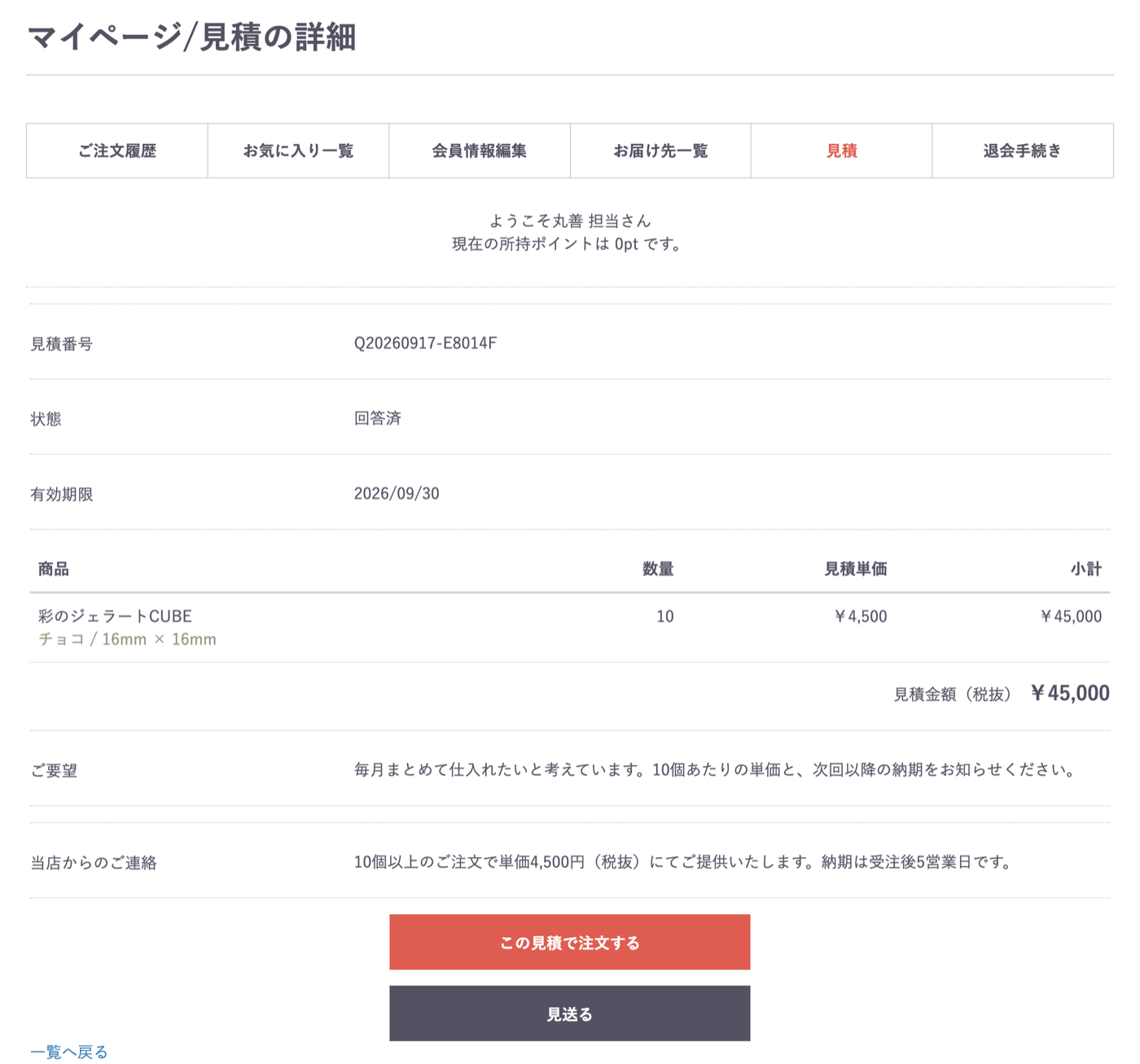Follow the 一覧へ戻る link
Viewport: 1140px width, 1064px height.
pyautogui.click(x=69, y=1052)
